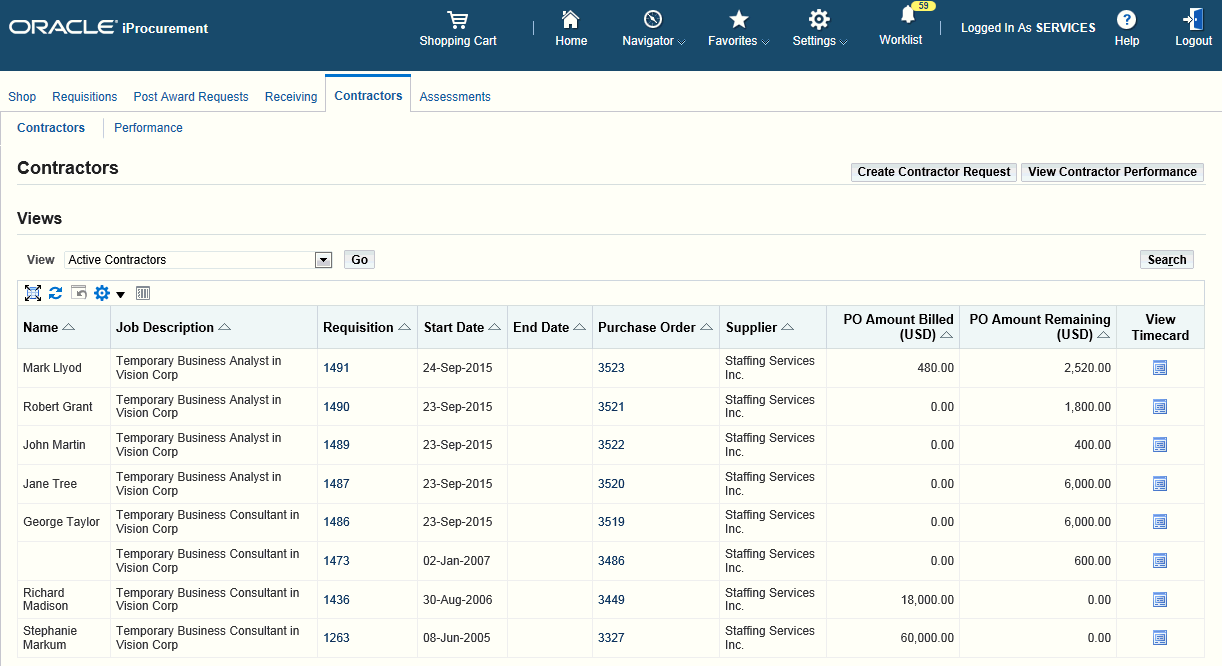Sort table by Start Date column

[x=454, y=327]
